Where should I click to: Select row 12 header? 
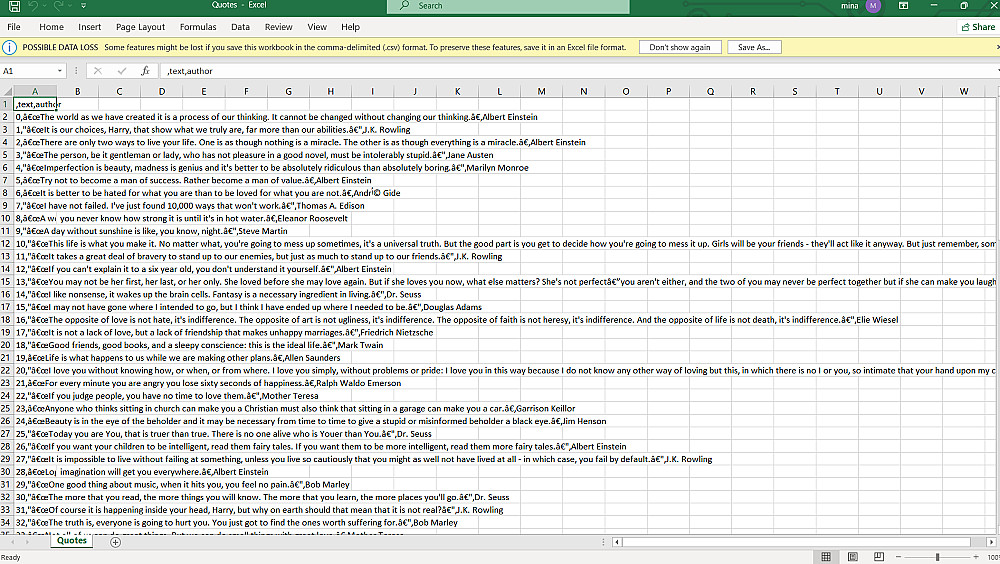pyautogui.click(x=6, y=244)
